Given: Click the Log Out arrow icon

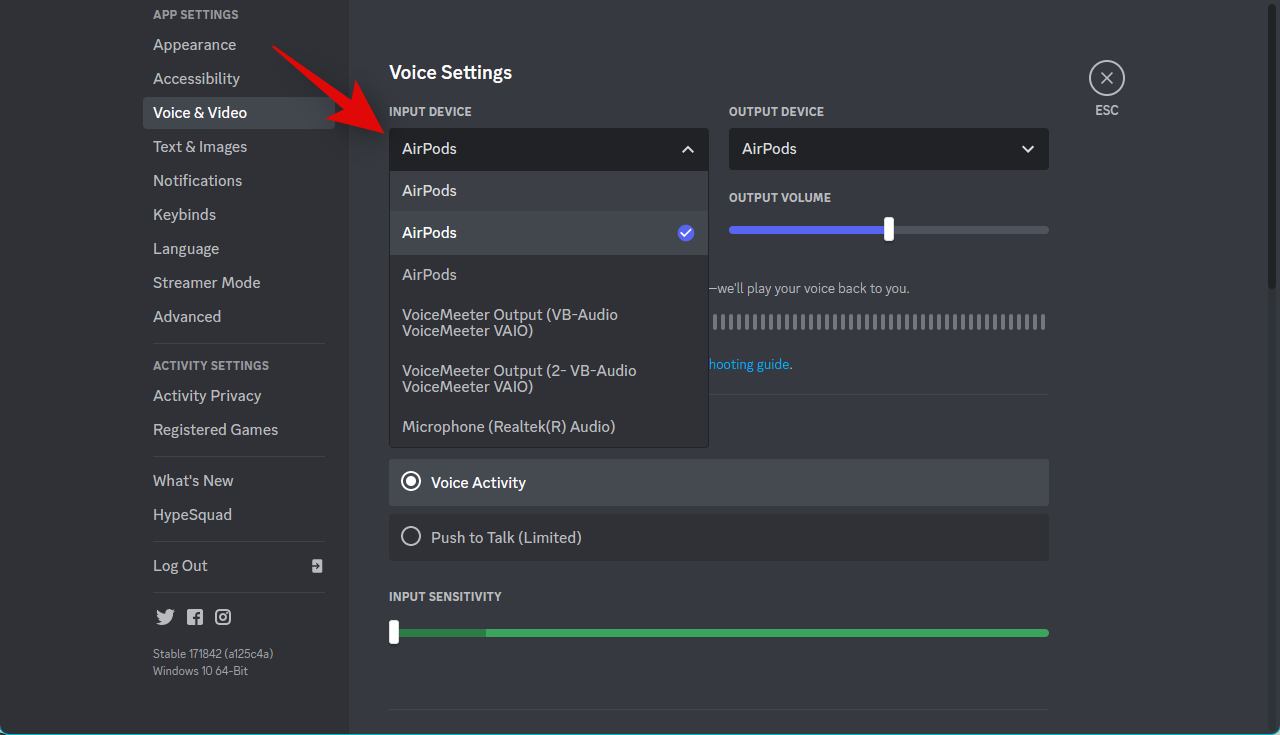Looking at the screenshot, I should coord(317,566).
